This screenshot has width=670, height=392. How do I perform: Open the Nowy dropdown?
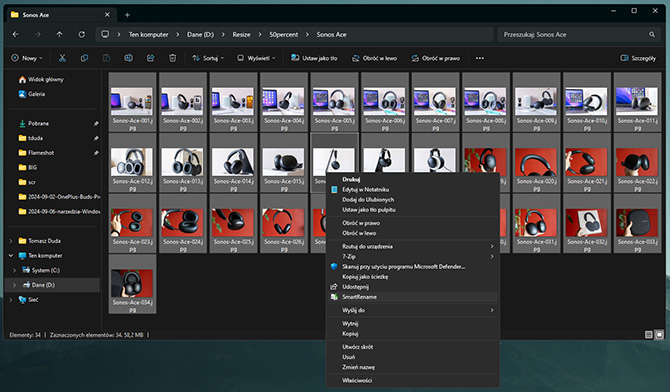tap(27, 58)
